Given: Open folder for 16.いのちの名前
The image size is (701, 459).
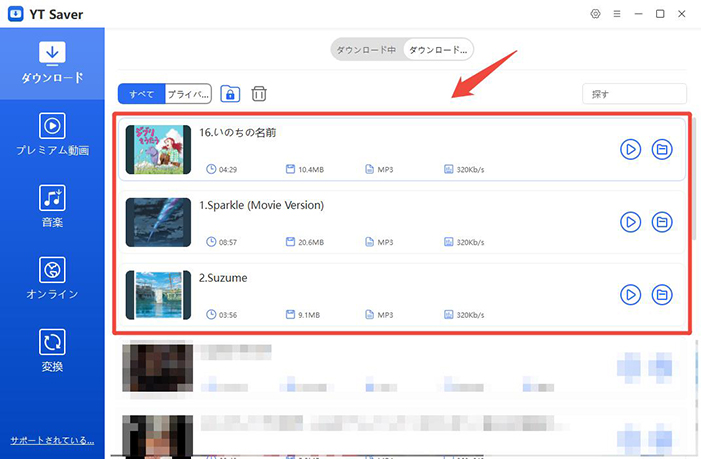Looking at the screenshot, I should click(662, 149).
